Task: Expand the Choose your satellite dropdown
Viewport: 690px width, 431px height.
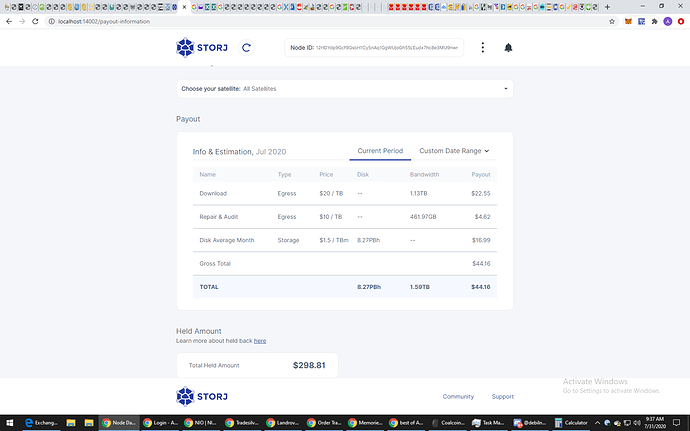Action: 344,89
